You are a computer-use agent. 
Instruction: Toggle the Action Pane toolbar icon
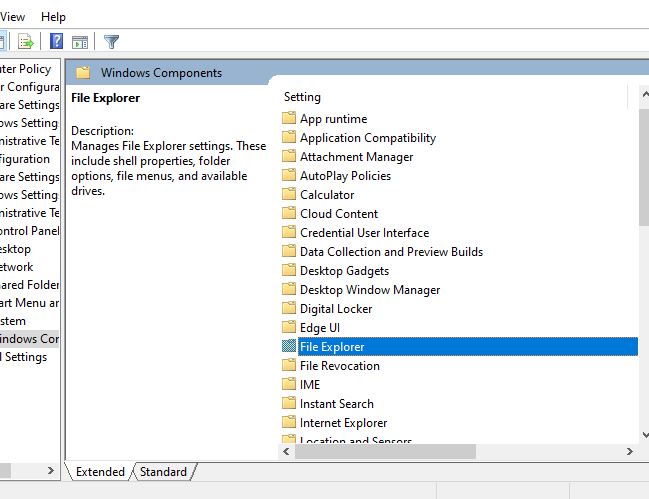80,42
